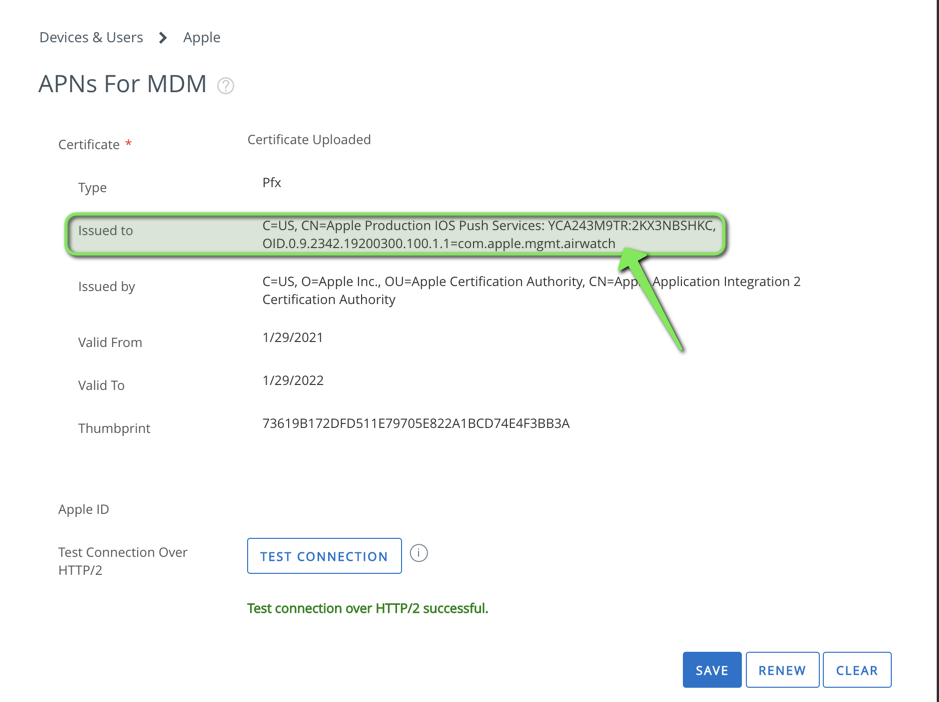Click the Apple ID field label
Viewport: 939px width, 702px height.
(x=83, y=509)
